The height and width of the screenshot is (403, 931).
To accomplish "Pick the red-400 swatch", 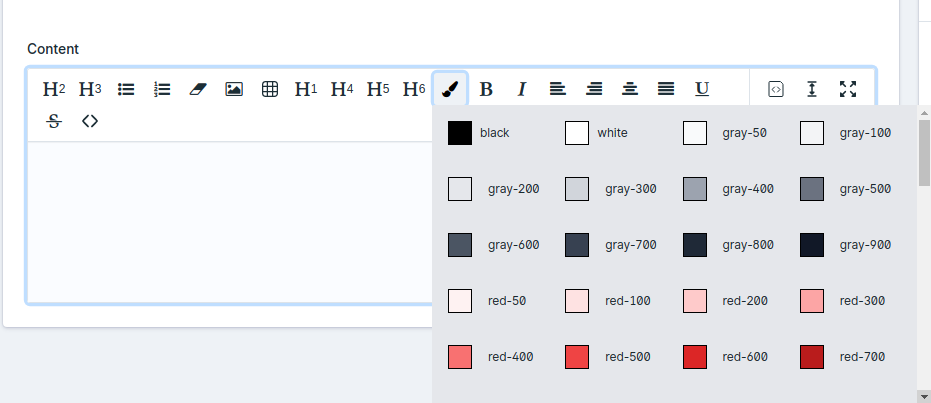I will pyautogui.click(x=460, y=357).
